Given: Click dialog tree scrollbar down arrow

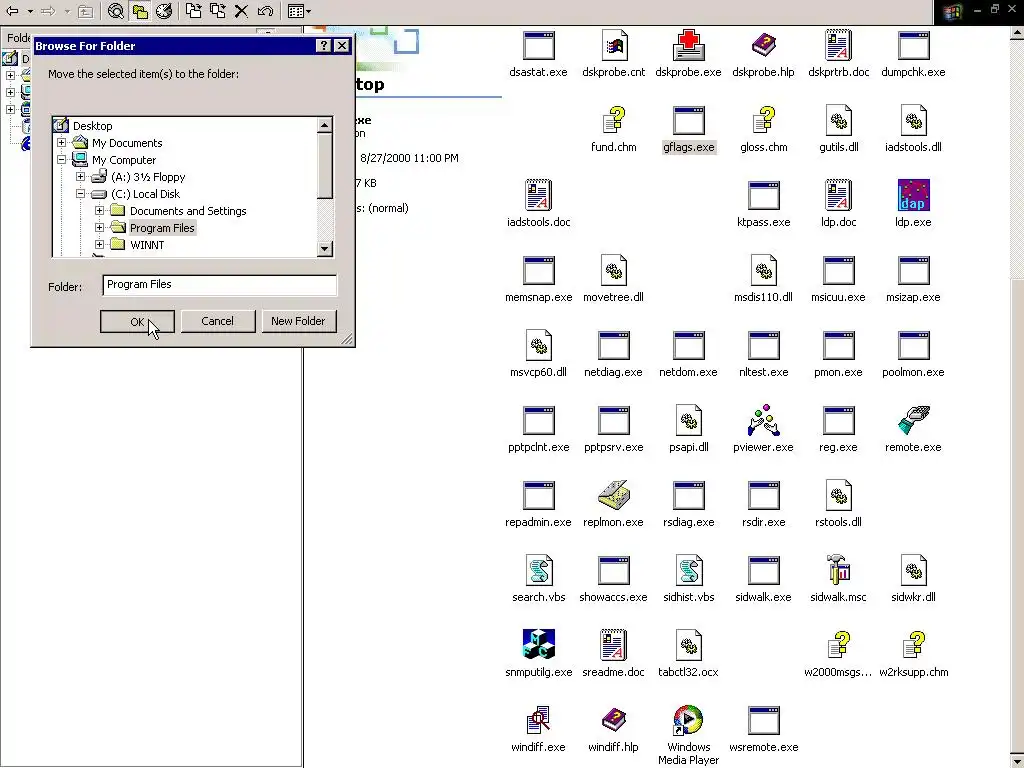Looking at the screenshot, I should (325, 249).
